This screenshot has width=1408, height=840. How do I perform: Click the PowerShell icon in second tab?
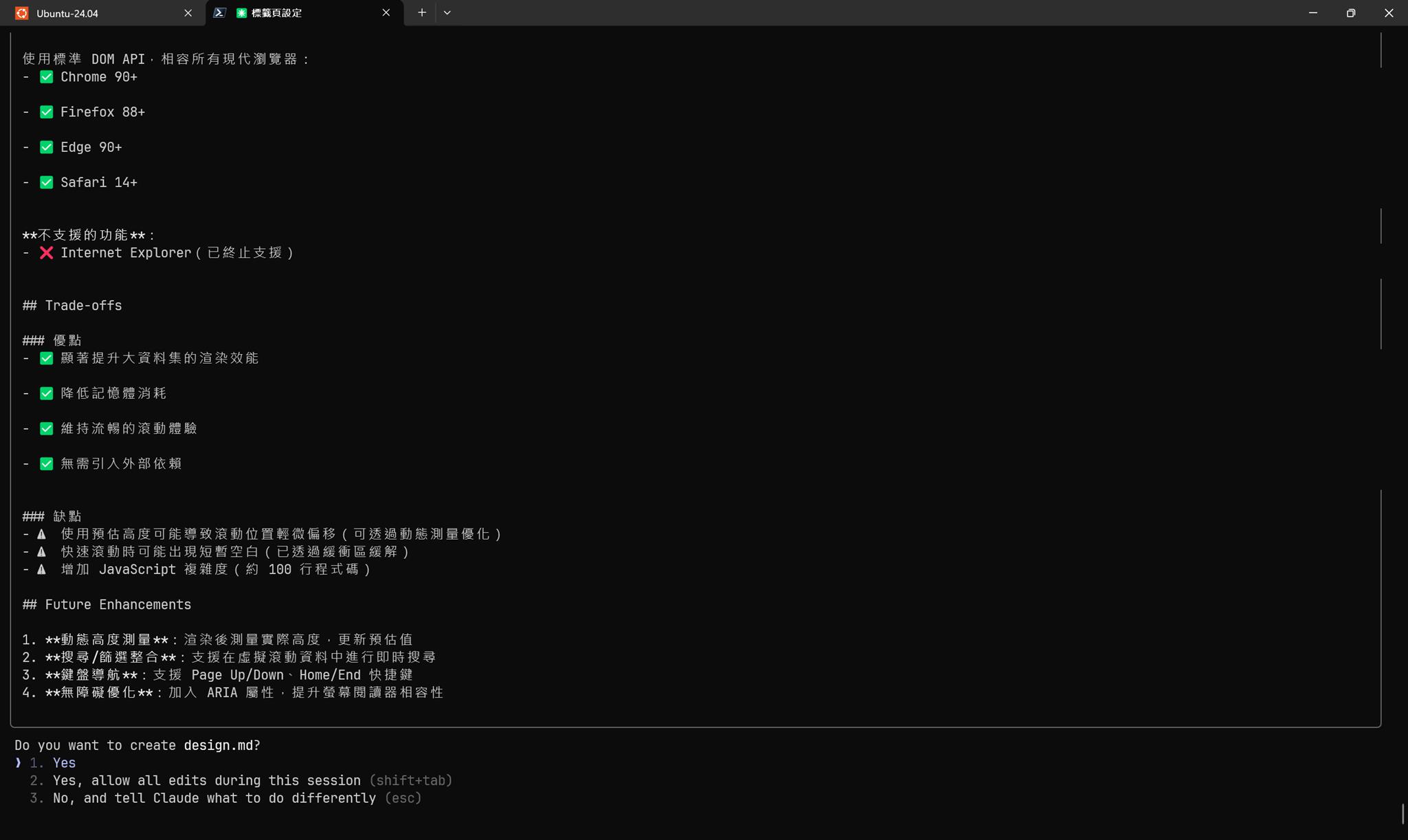[x=219, y=13]
